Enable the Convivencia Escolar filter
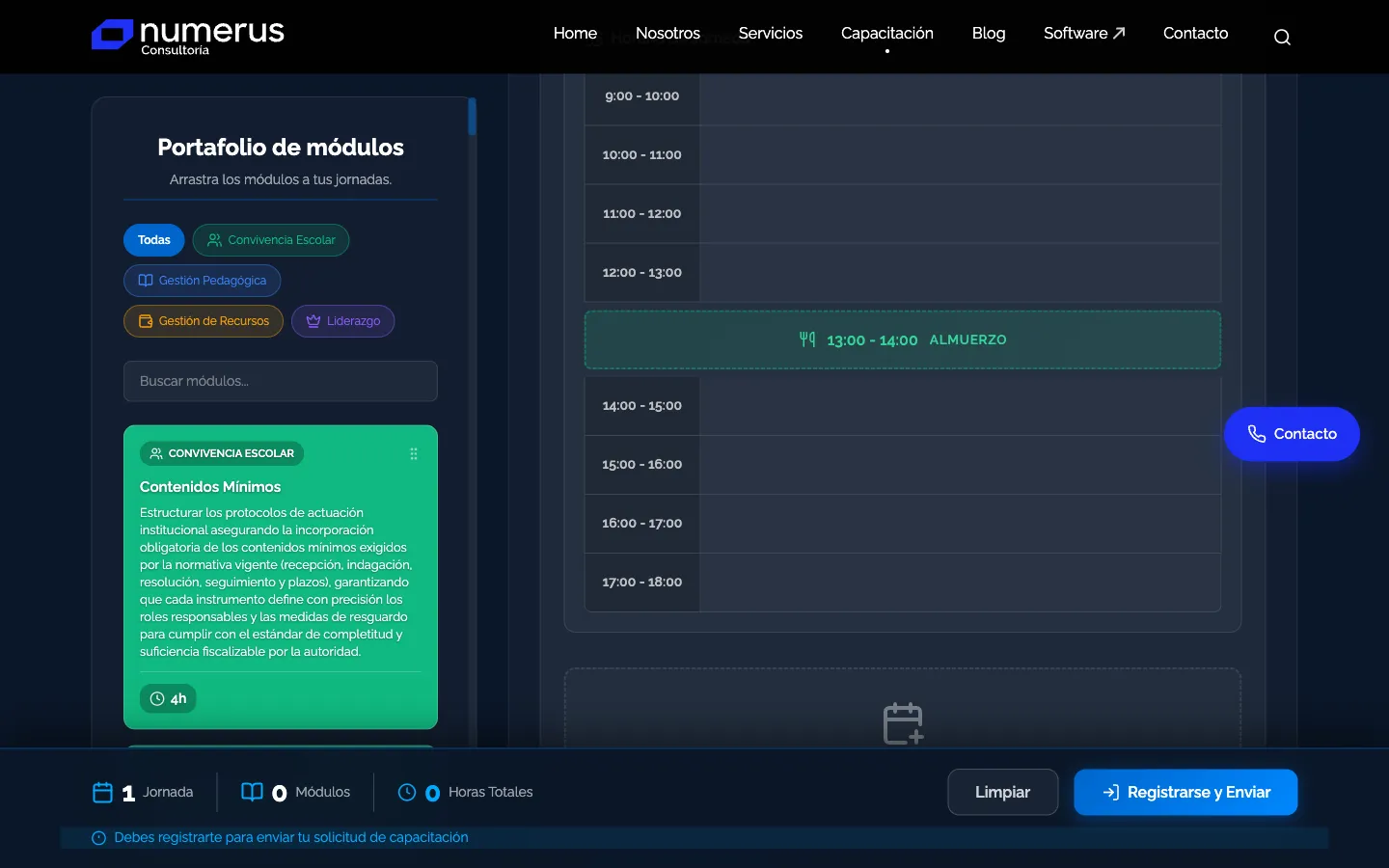1389x868 pixels. point(271,239)
